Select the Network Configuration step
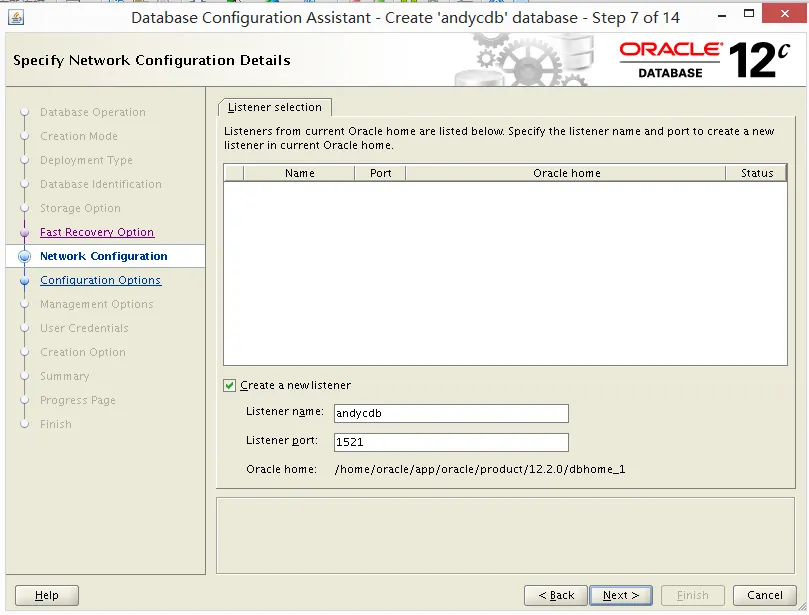809x615 pixels. pos(104,256)
